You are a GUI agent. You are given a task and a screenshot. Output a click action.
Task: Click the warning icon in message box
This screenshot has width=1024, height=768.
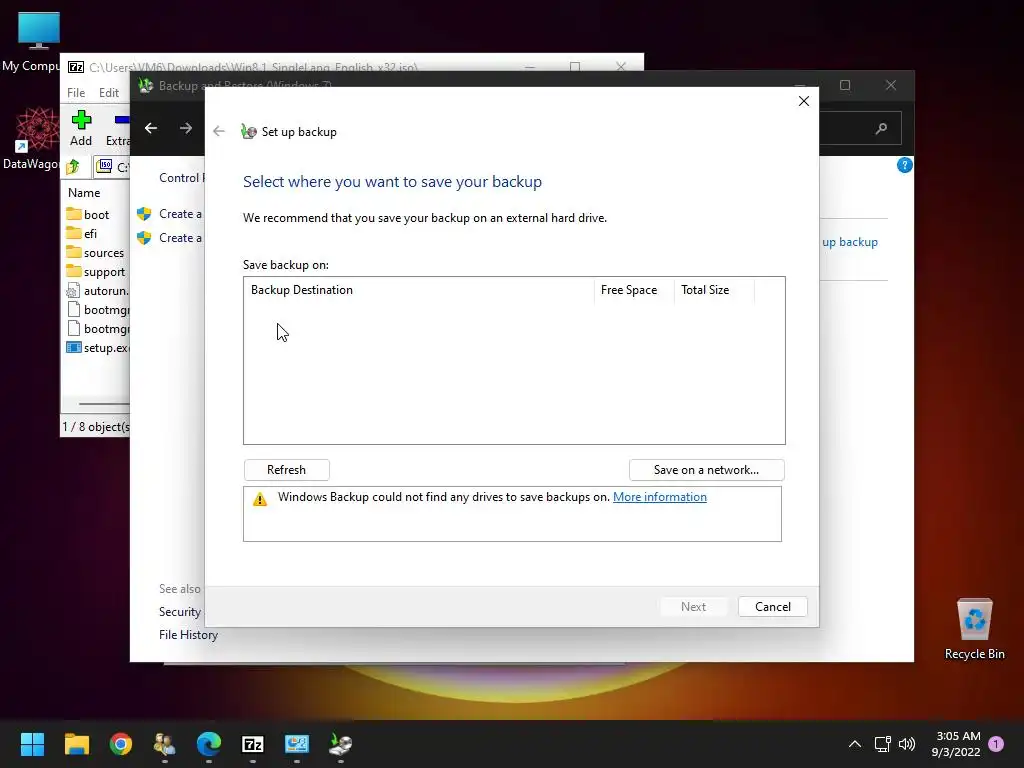pyautogui.click(x=260, y=500)
